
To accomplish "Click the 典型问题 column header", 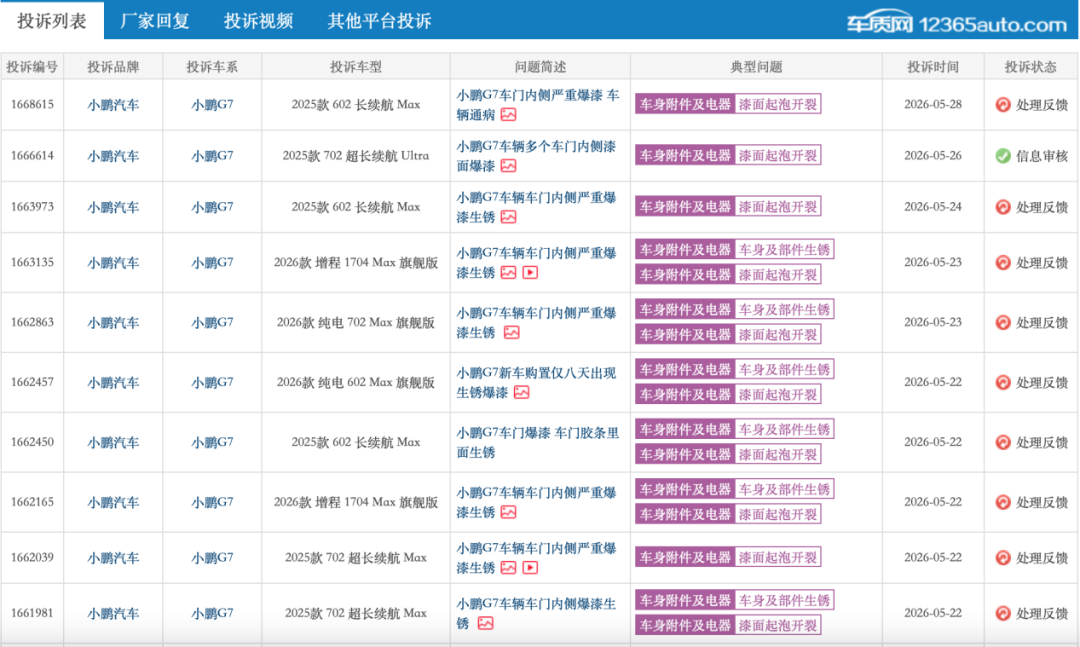I will 756,67.
